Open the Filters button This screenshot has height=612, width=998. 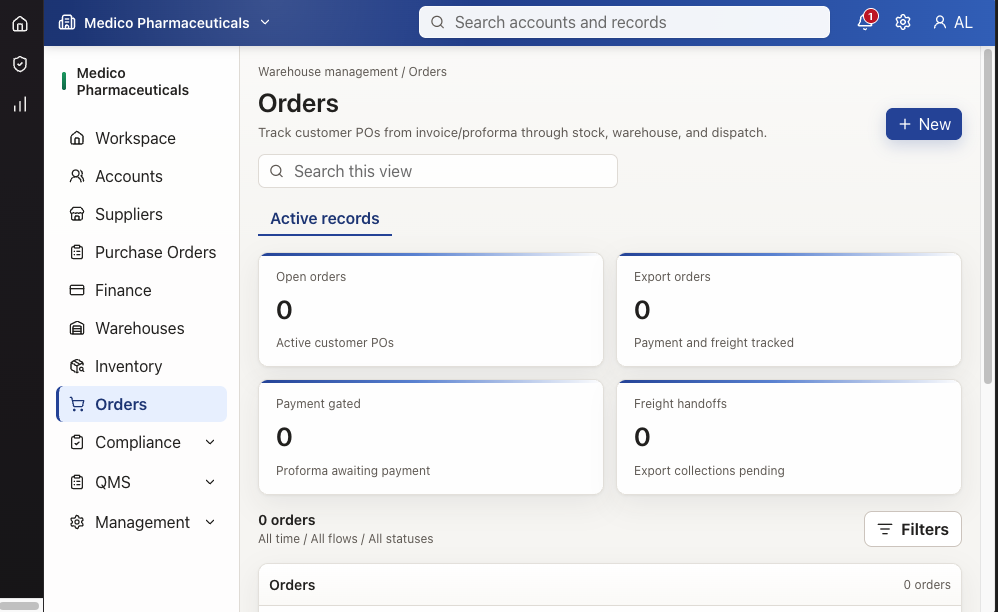click(913, 529)
